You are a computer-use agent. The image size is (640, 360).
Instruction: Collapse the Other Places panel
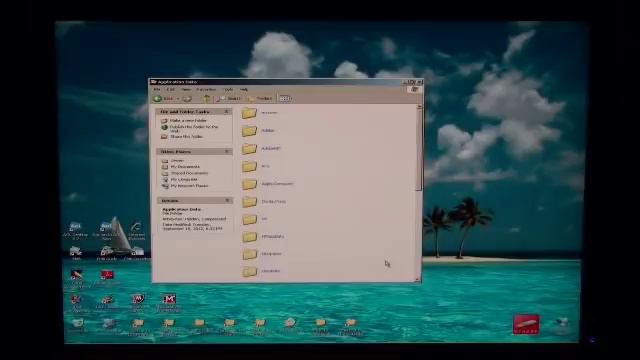(227, 151)
